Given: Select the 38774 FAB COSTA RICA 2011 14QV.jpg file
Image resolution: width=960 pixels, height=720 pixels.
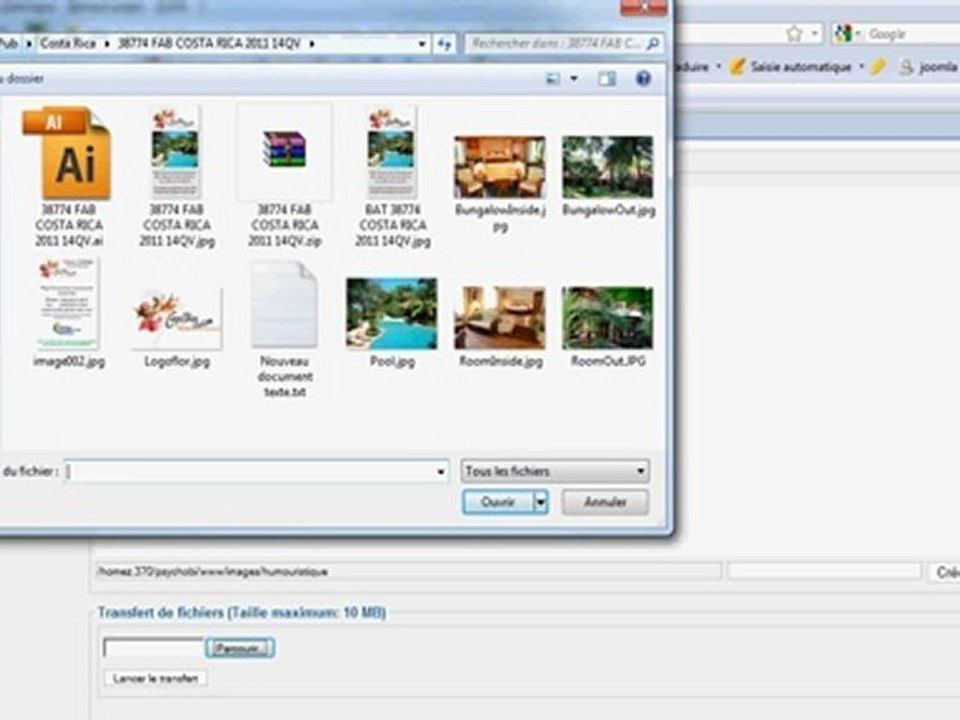Looking at the screenshot, I should point(177,176).
